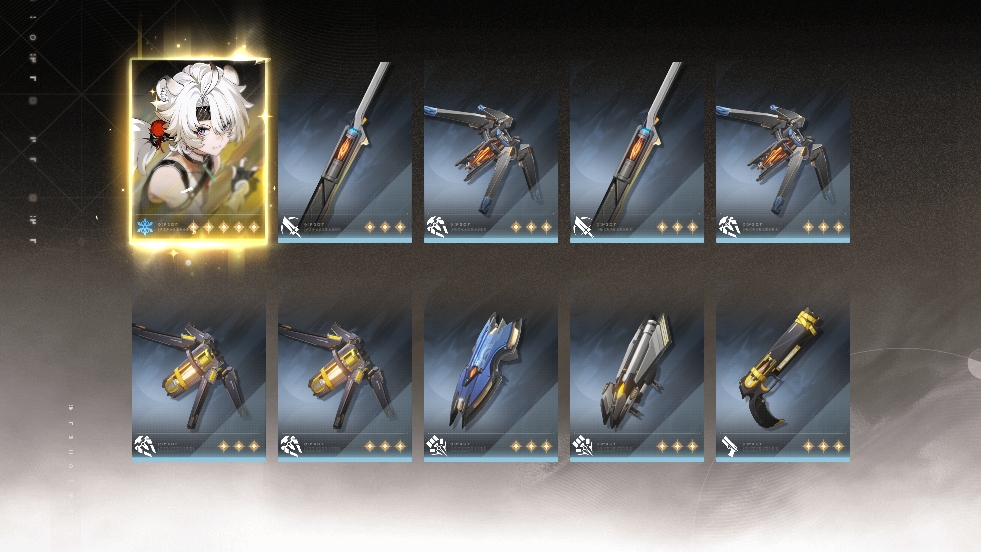Viewport: 981px width, 552px height.
Task: Click three-star rating on blue gauntlet card
Action: [531, 446]
